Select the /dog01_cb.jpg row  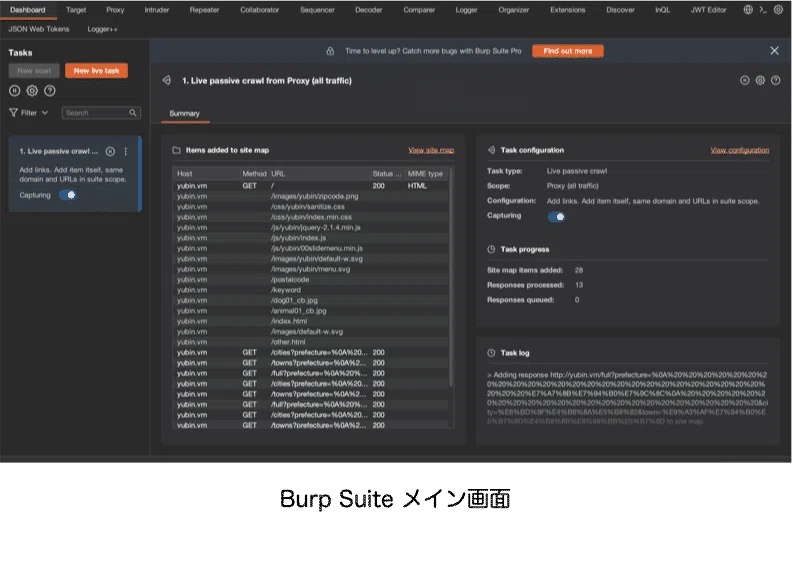click(x=310, y=300)
